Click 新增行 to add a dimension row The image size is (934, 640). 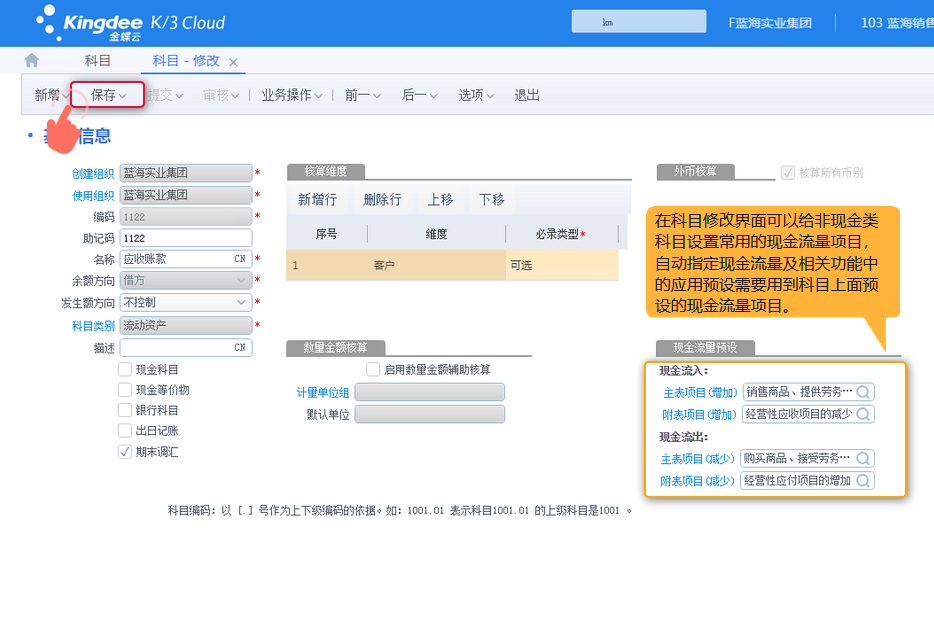(317, 200)
